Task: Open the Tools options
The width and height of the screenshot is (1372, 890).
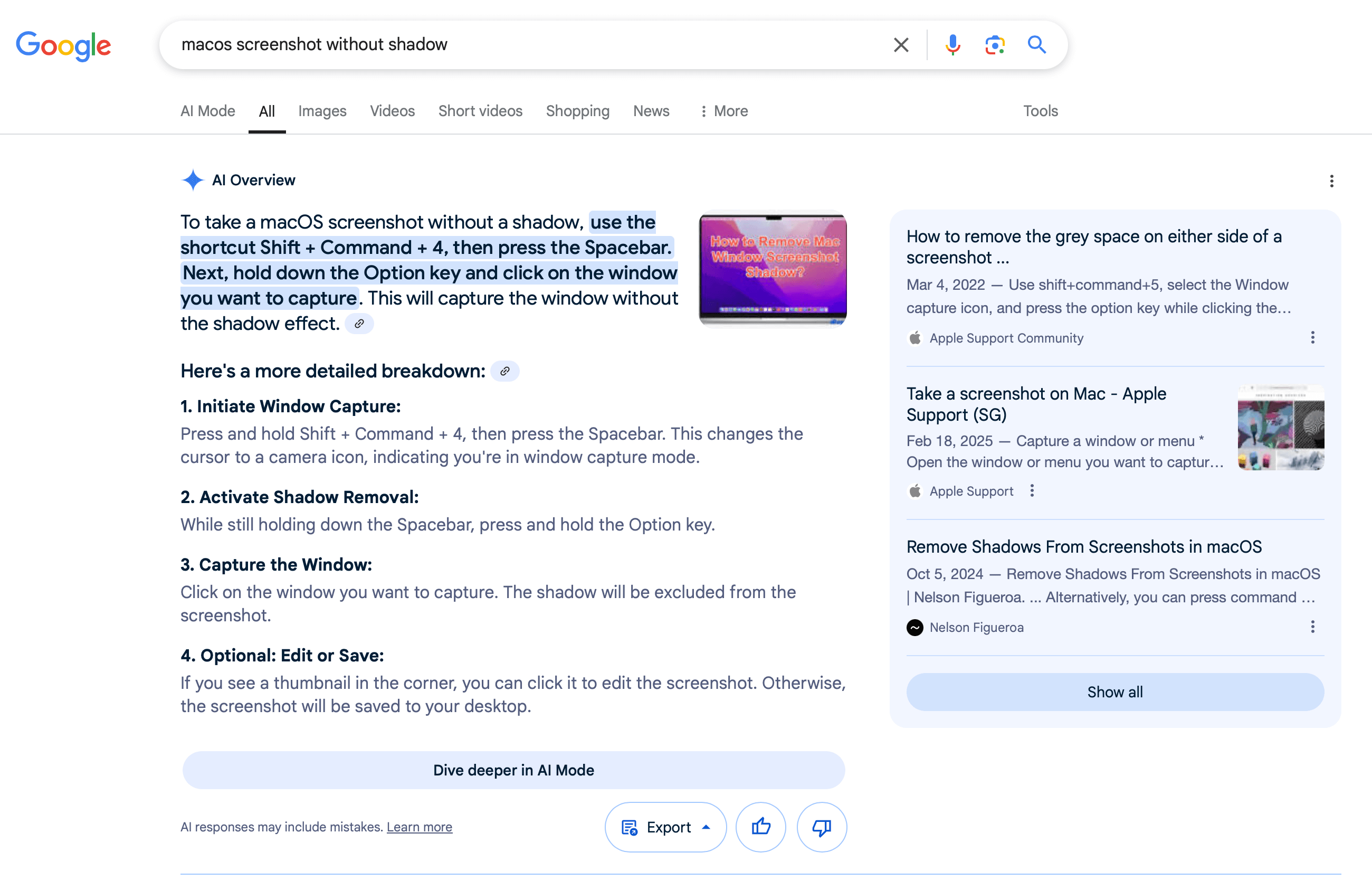Action: pyautogui.click(x=1041, y=111)
